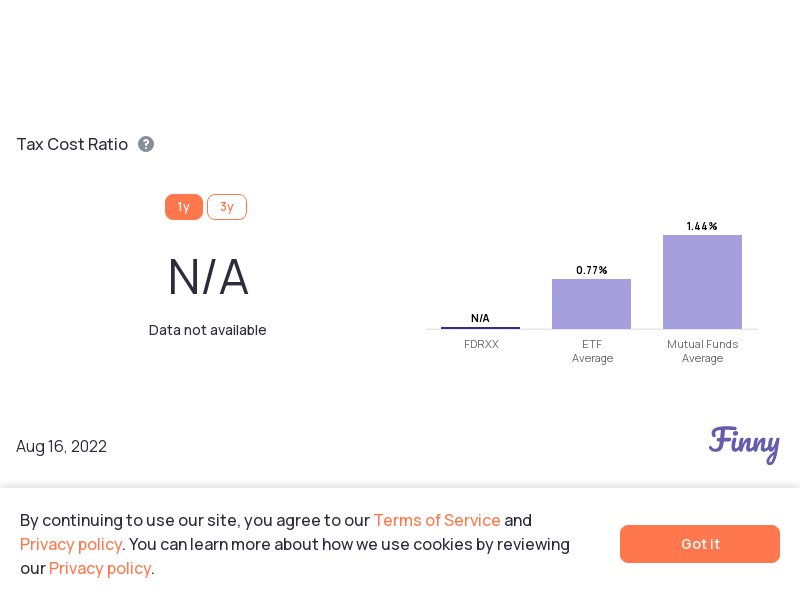This screenshot has height=600, width=800.
Task: Click the Tax Cost Ratio heading
Action: click(x=72, y=144)
